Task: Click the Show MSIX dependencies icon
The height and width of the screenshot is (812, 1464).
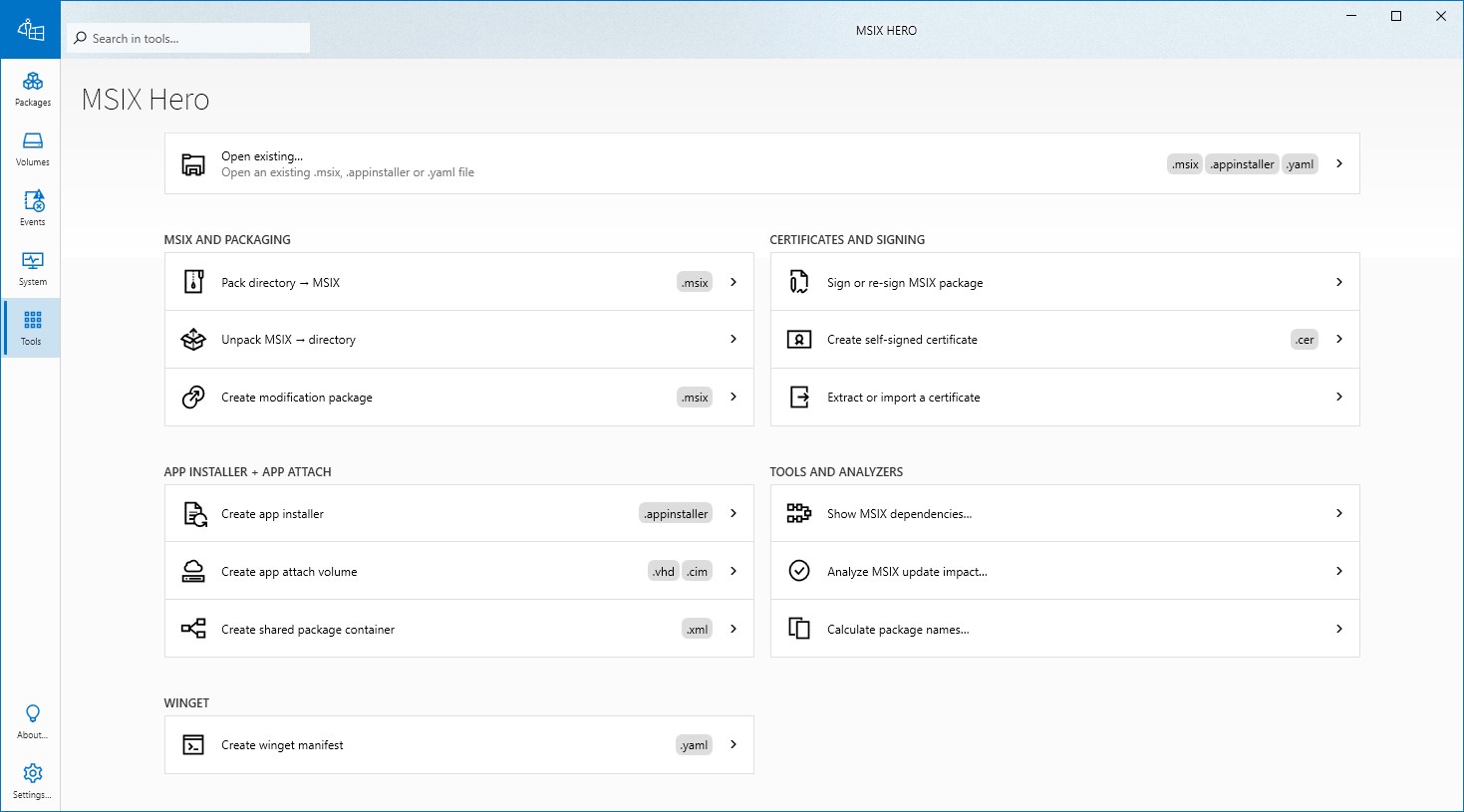Action: 799,514
